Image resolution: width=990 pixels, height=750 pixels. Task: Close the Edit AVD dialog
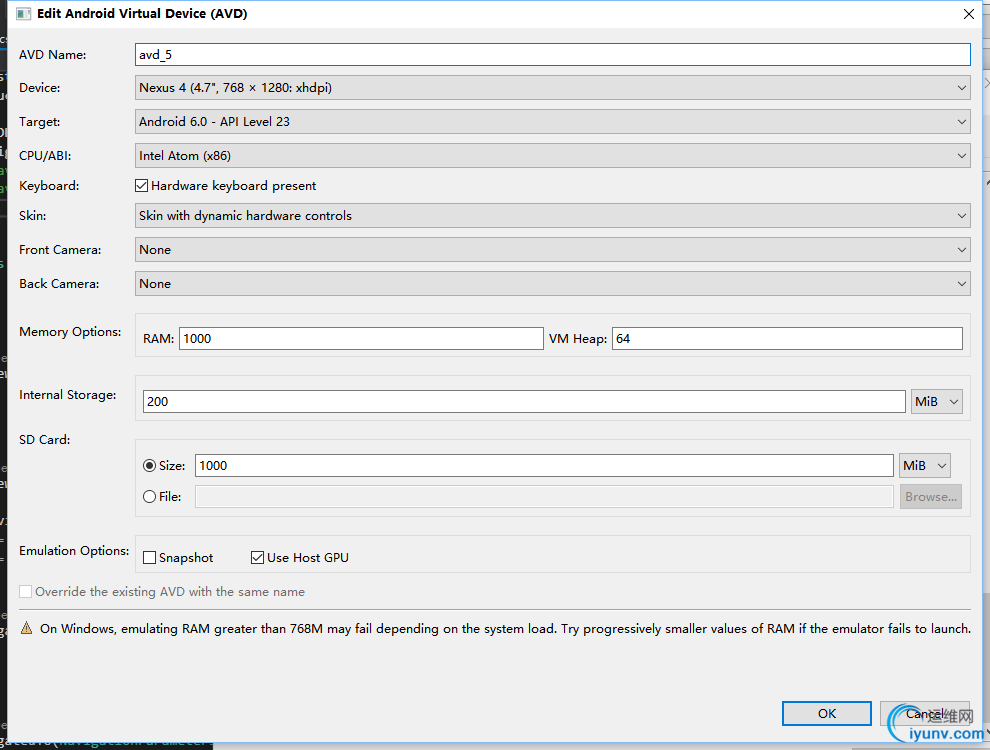969,14
